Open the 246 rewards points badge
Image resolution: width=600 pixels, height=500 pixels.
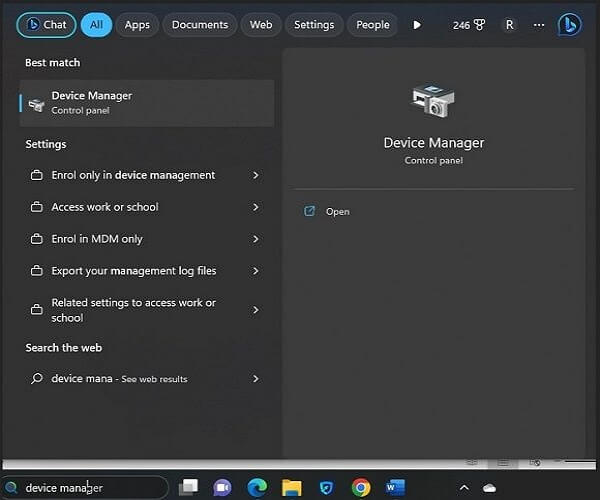point(469,25)
